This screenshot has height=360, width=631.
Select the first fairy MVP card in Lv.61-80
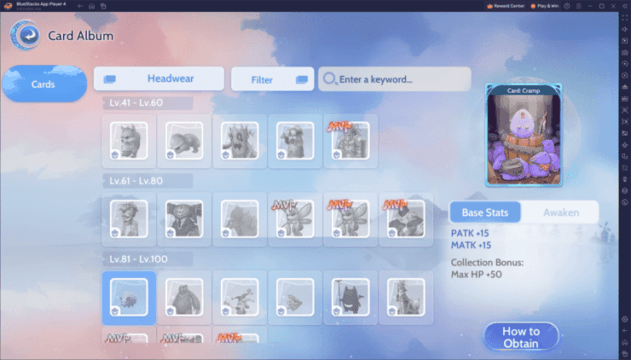pos(295,219)
